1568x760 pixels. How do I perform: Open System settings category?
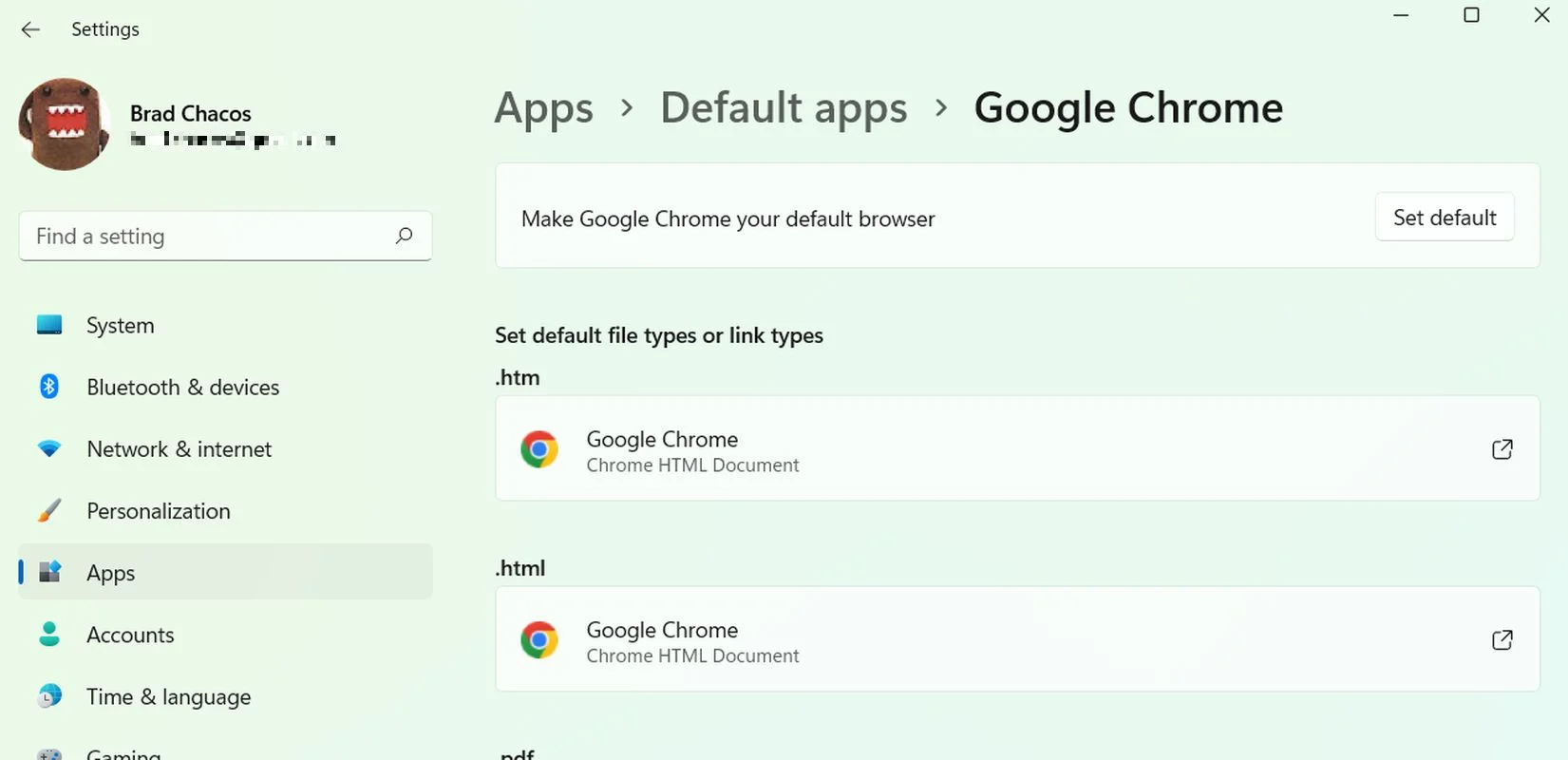pyautogui.click(x=225, y=325)
